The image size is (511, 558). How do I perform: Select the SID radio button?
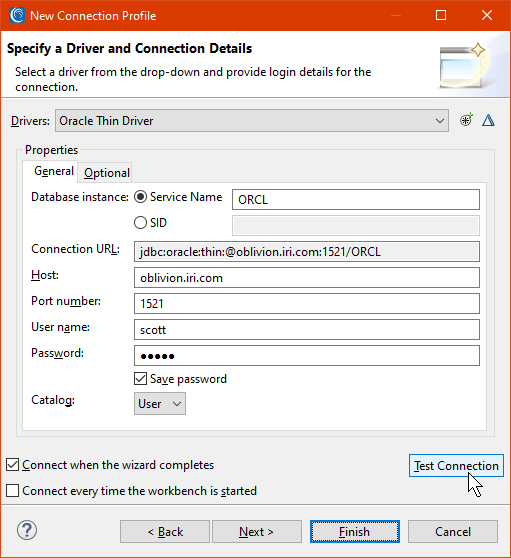140,223
